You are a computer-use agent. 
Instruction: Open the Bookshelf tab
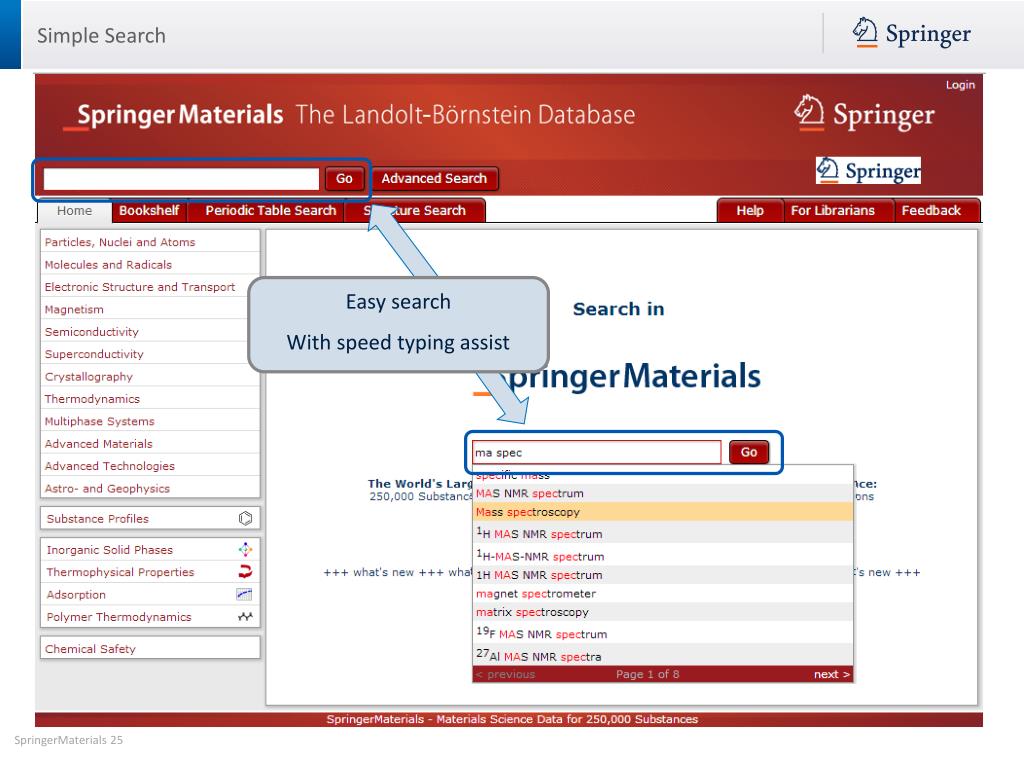coord(149,211)
